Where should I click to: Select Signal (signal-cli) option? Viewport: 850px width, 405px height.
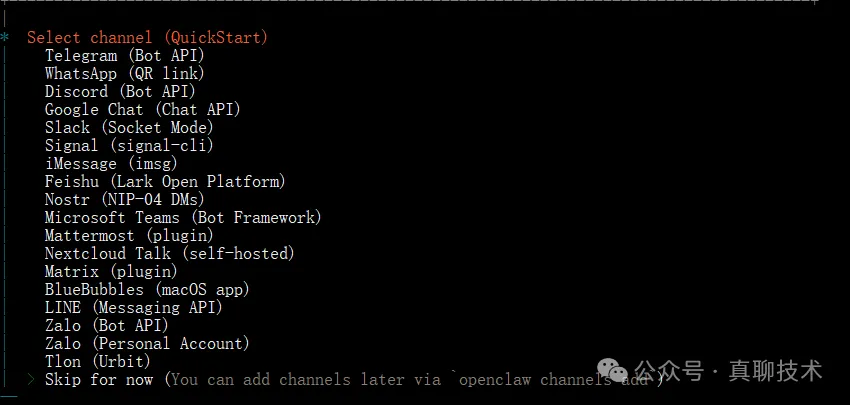[129, 146]
